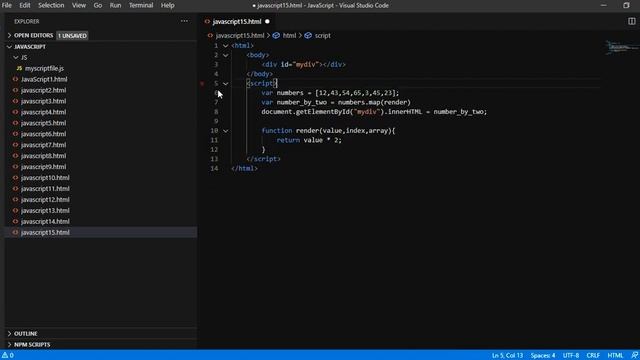Open the Help menu

[x=167, y=5]
